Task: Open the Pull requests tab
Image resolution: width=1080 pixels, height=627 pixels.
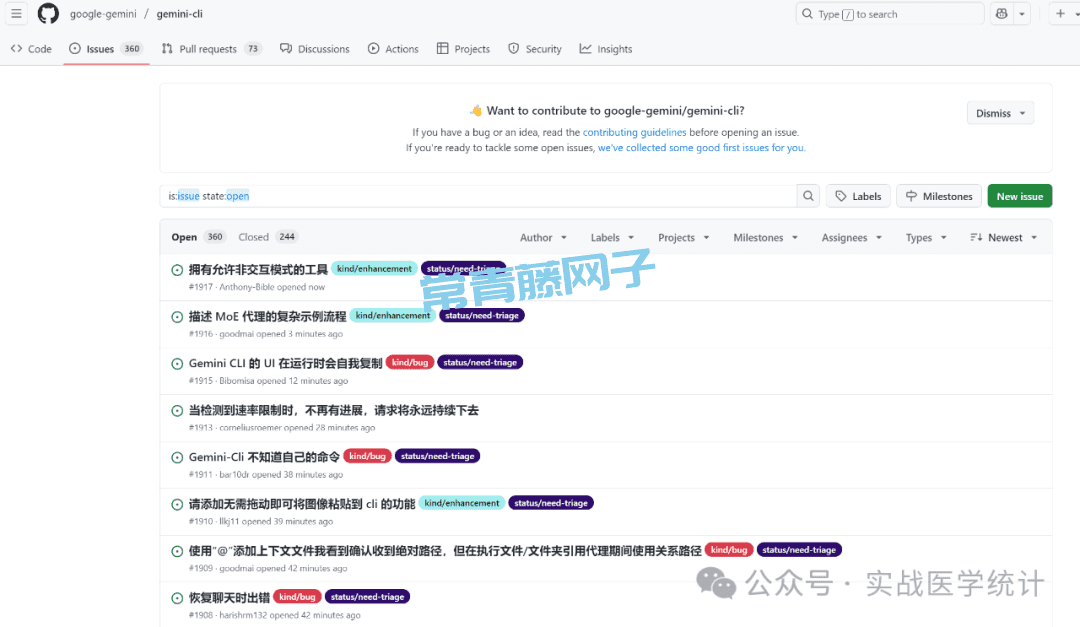Action: (x=211, y=49)
